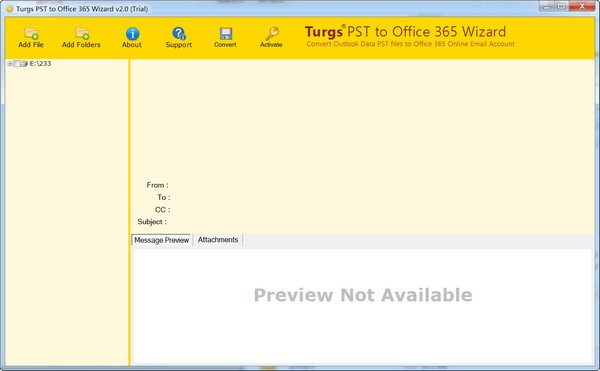600x371 pixels.
Task: Click inside the Preview Not Available pane
Action: (362, 306)
